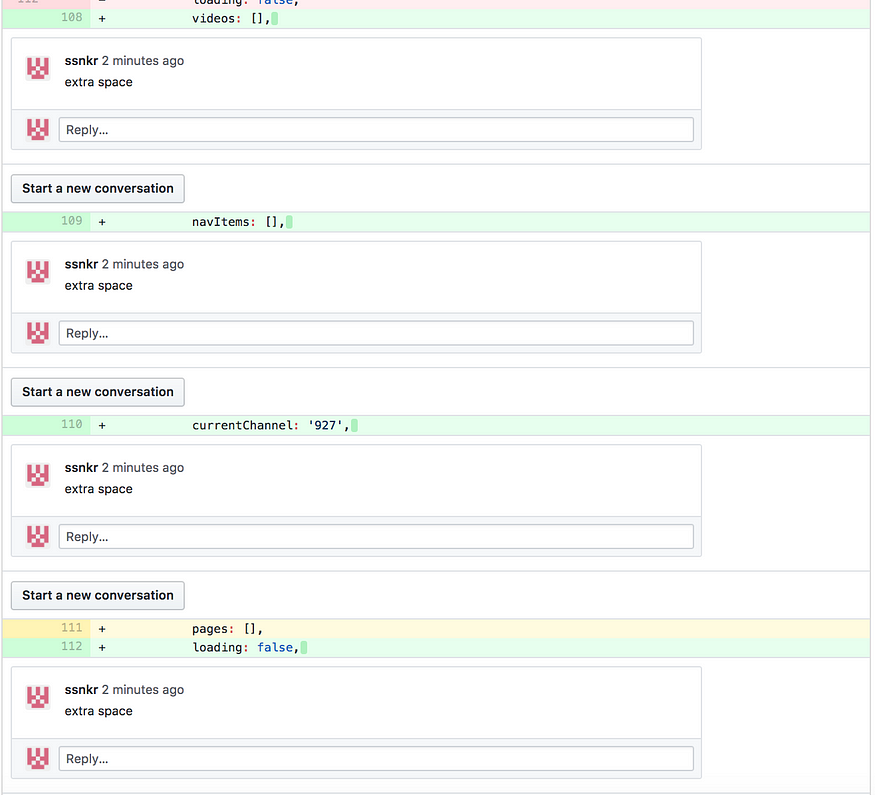Click code text 'videos: [],'
The width and height of the screenshot is (875, 795).
(232, 18)
